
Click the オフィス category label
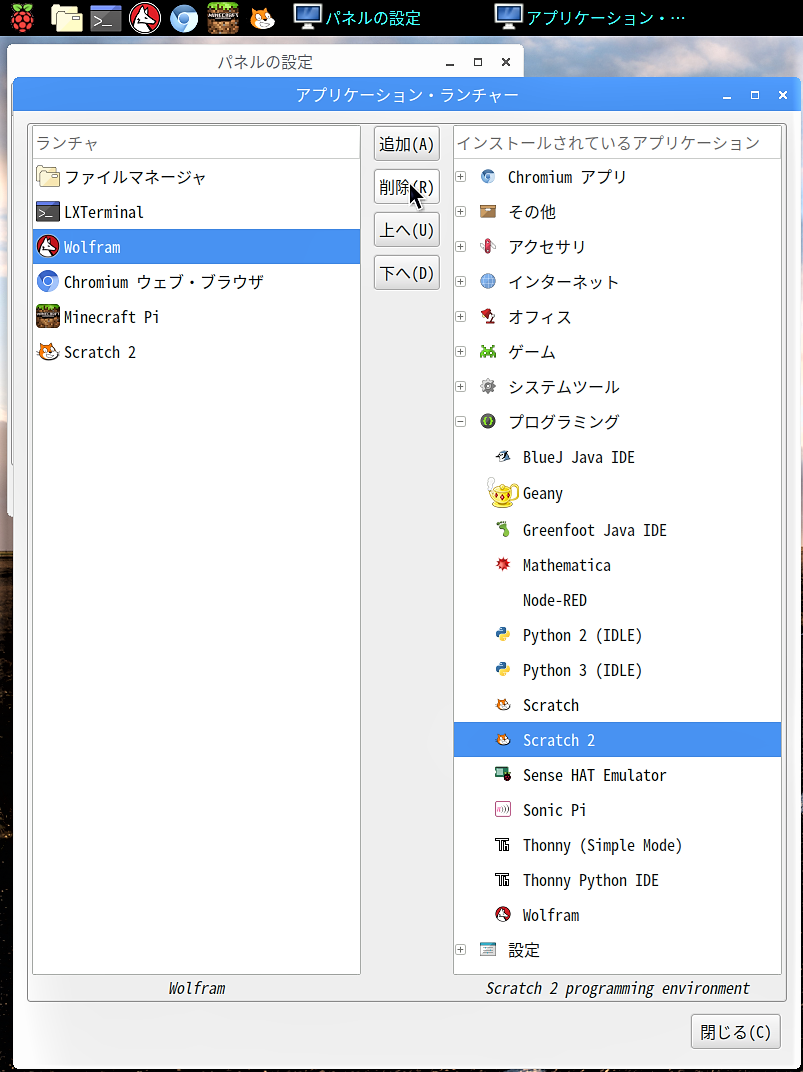coord(540,317)
